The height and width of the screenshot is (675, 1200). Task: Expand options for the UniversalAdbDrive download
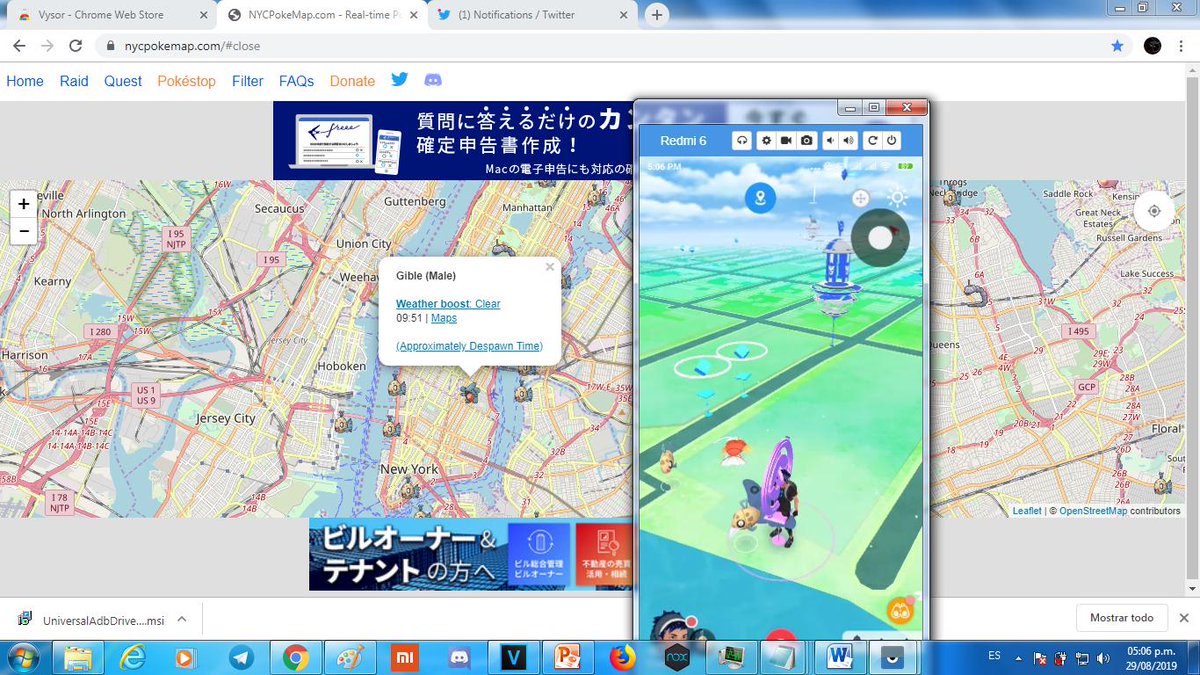[181, 618]
